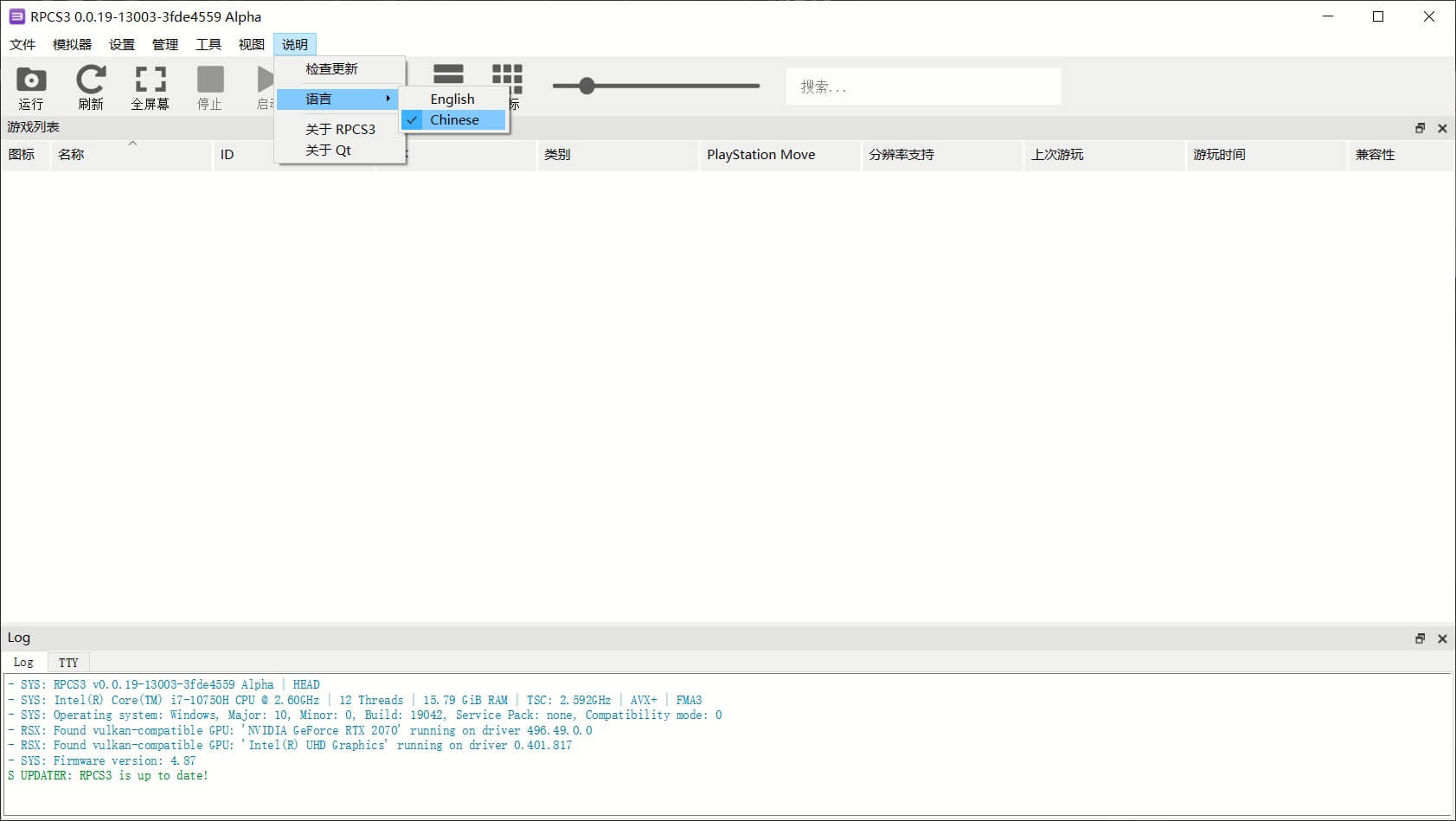Choose 检查更新 check for updates
The height and width of the screenshot is (821, 1456).
[331, 69]
